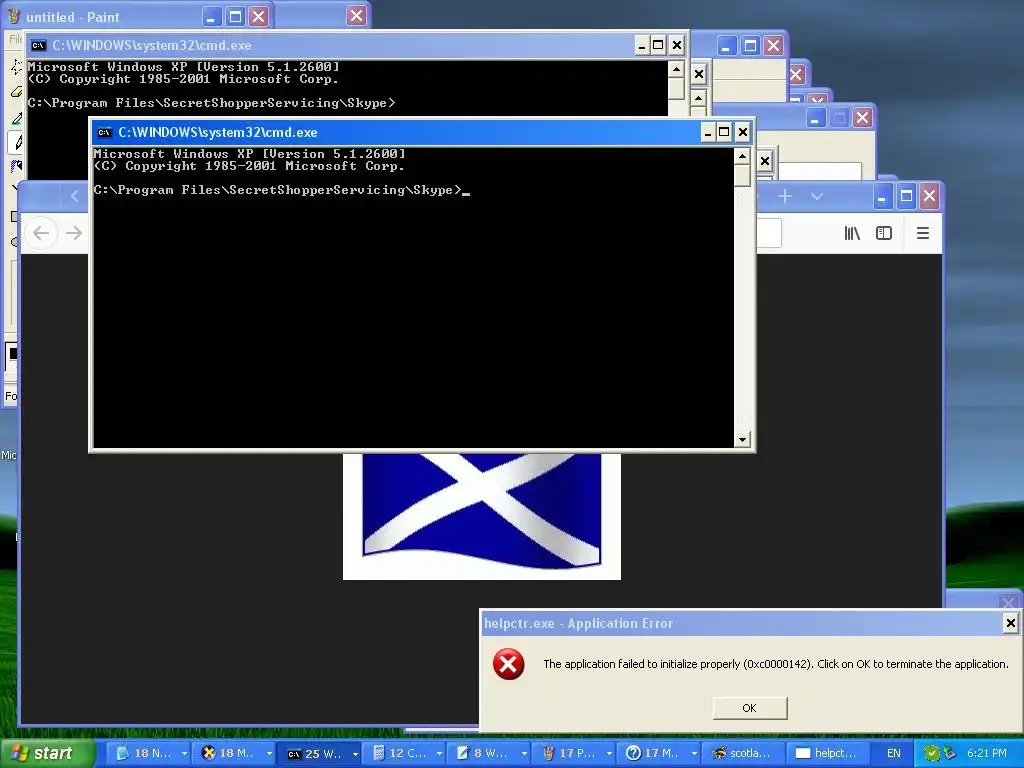Click the 6:21 PM taskbar clock
1024x768 pixels.
987,754
